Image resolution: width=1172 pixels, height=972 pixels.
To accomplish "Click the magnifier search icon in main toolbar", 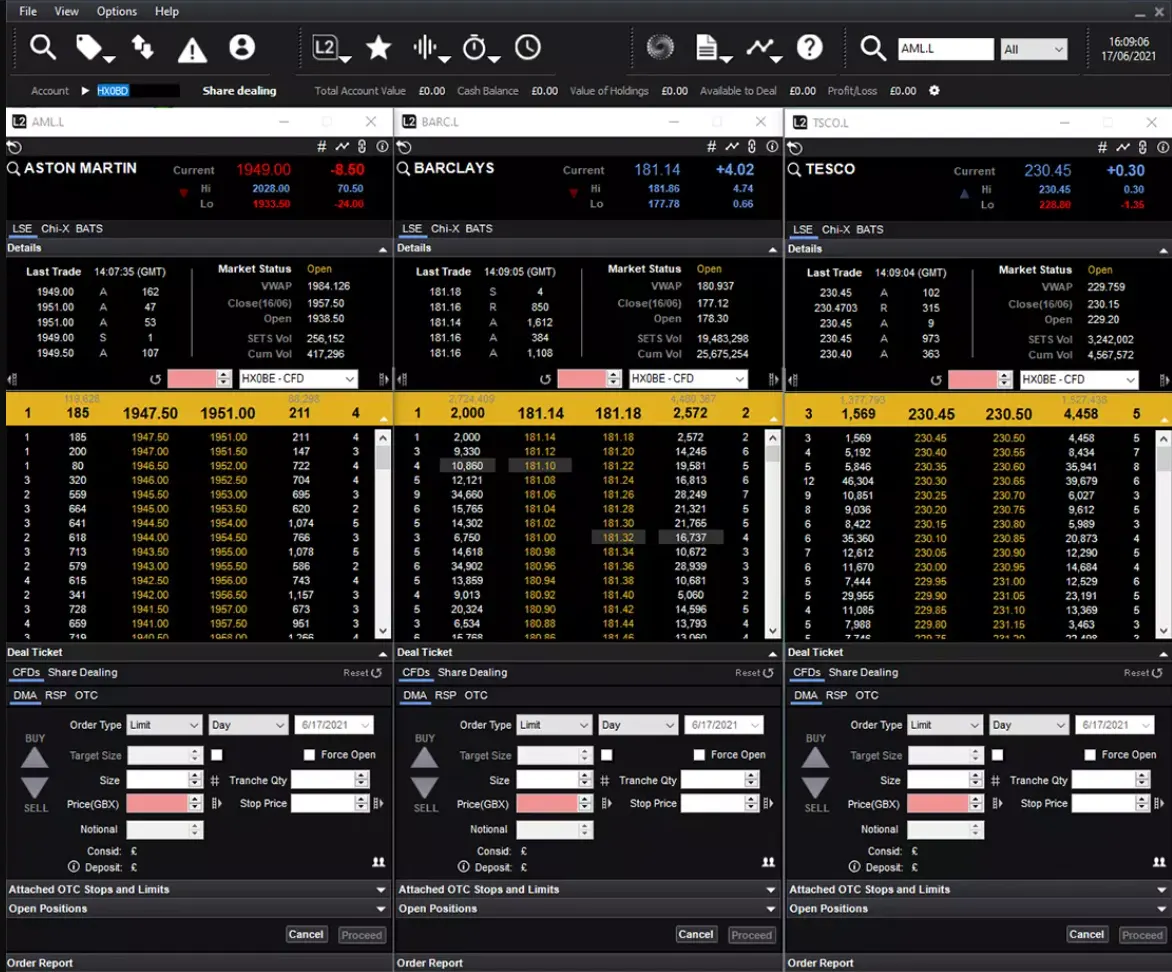I will [43, 48].
